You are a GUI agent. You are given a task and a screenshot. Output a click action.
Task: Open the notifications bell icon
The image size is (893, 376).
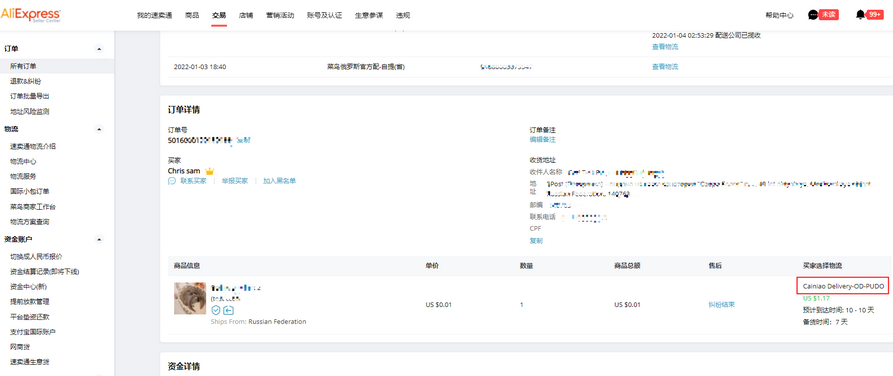[x=860, y=15]
